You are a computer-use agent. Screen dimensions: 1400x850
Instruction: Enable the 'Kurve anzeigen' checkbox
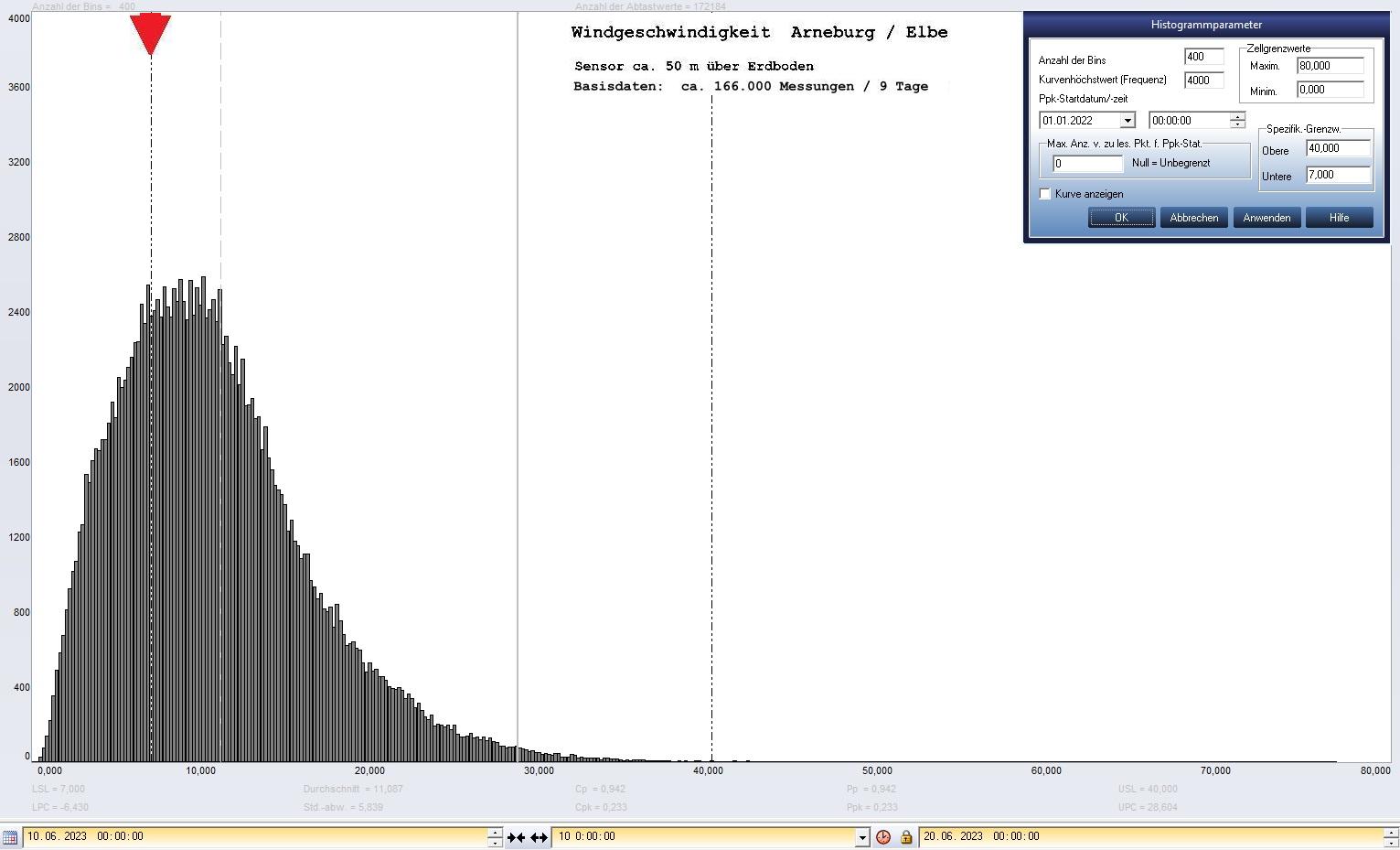tap(1045, 194)
